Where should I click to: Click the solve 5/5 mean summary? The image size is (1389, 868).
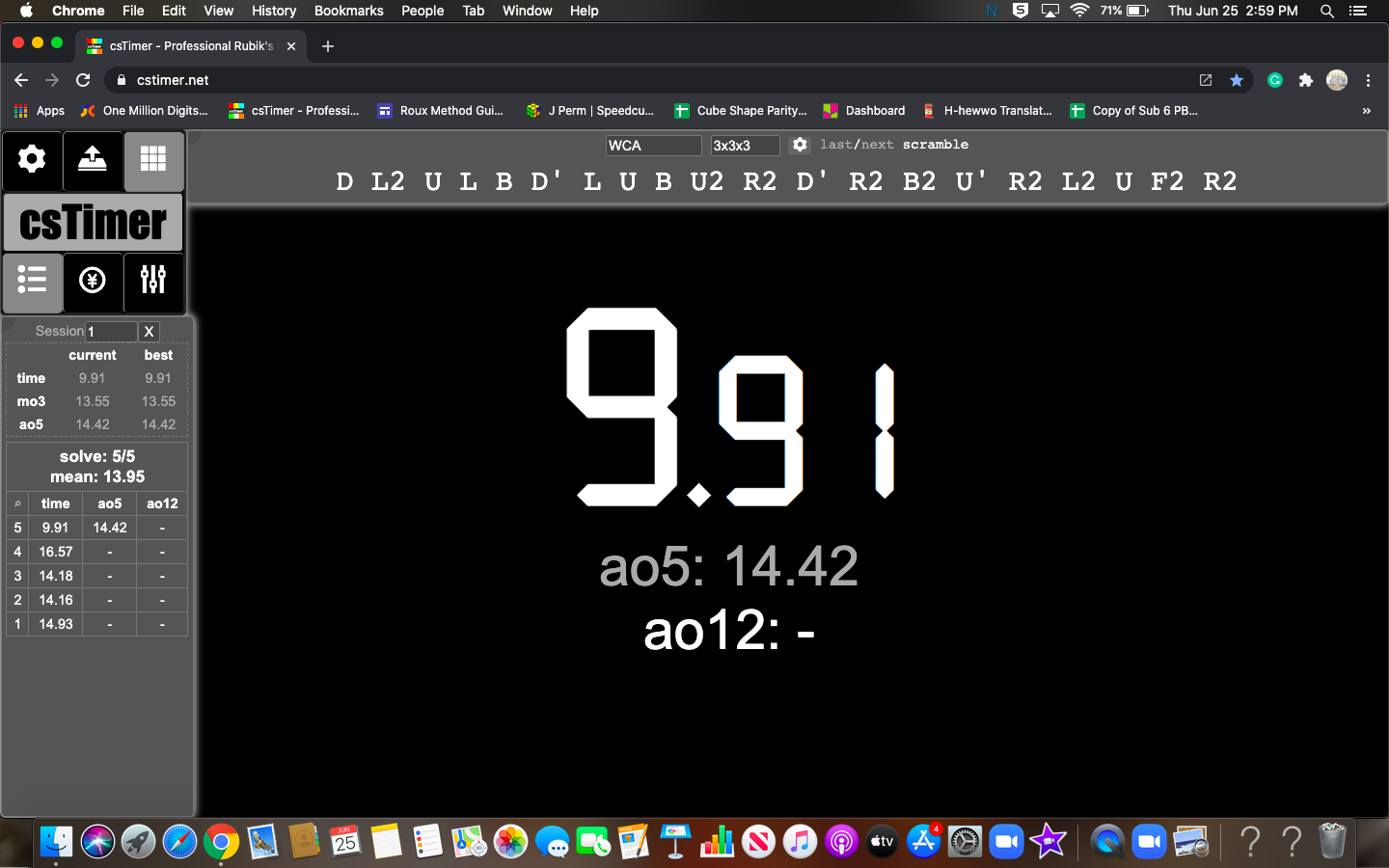point(97,467)
